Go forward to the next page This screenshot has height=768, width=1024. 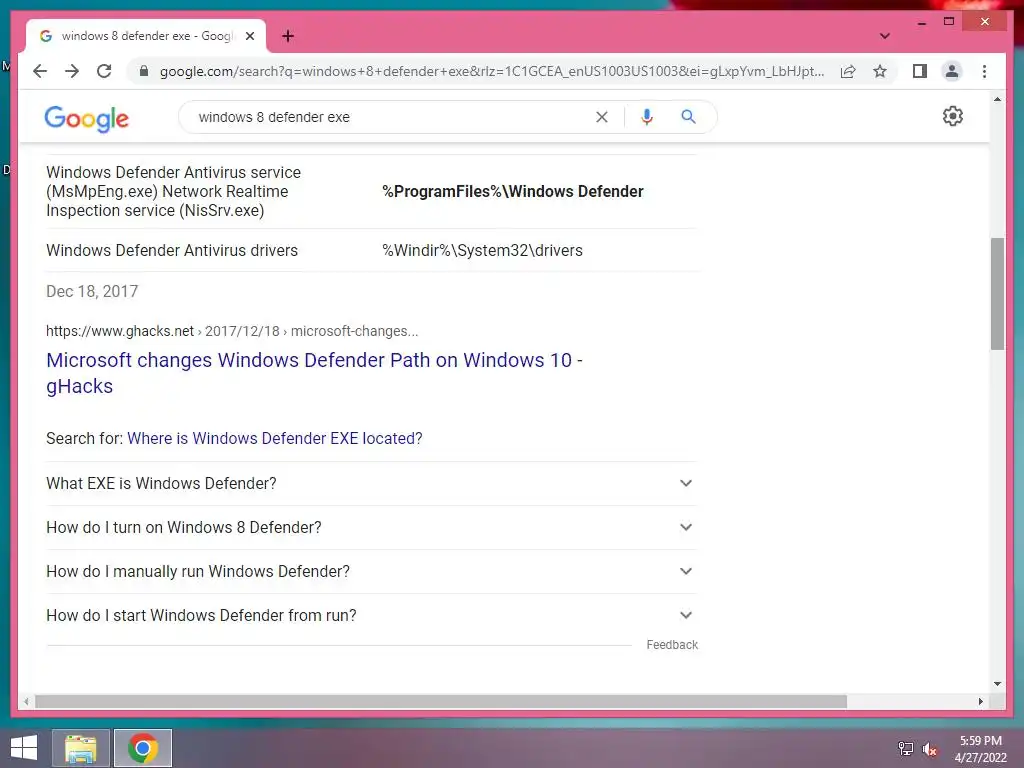point(72,71)
